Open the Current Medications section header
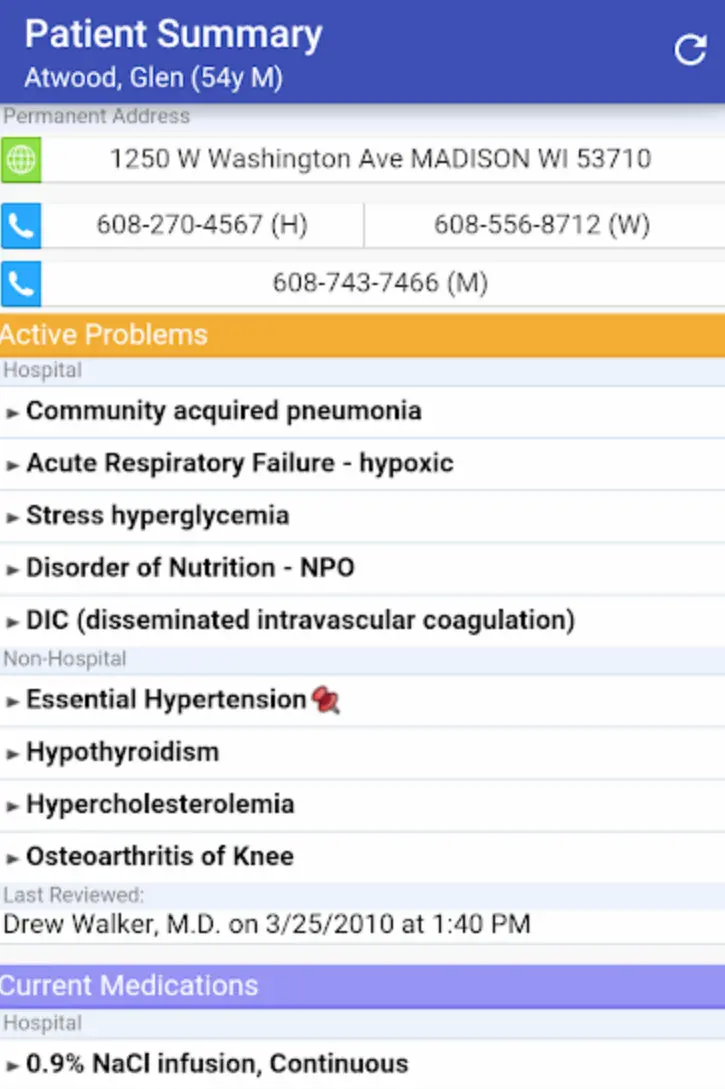The image size is (725, 1089). 131,985
